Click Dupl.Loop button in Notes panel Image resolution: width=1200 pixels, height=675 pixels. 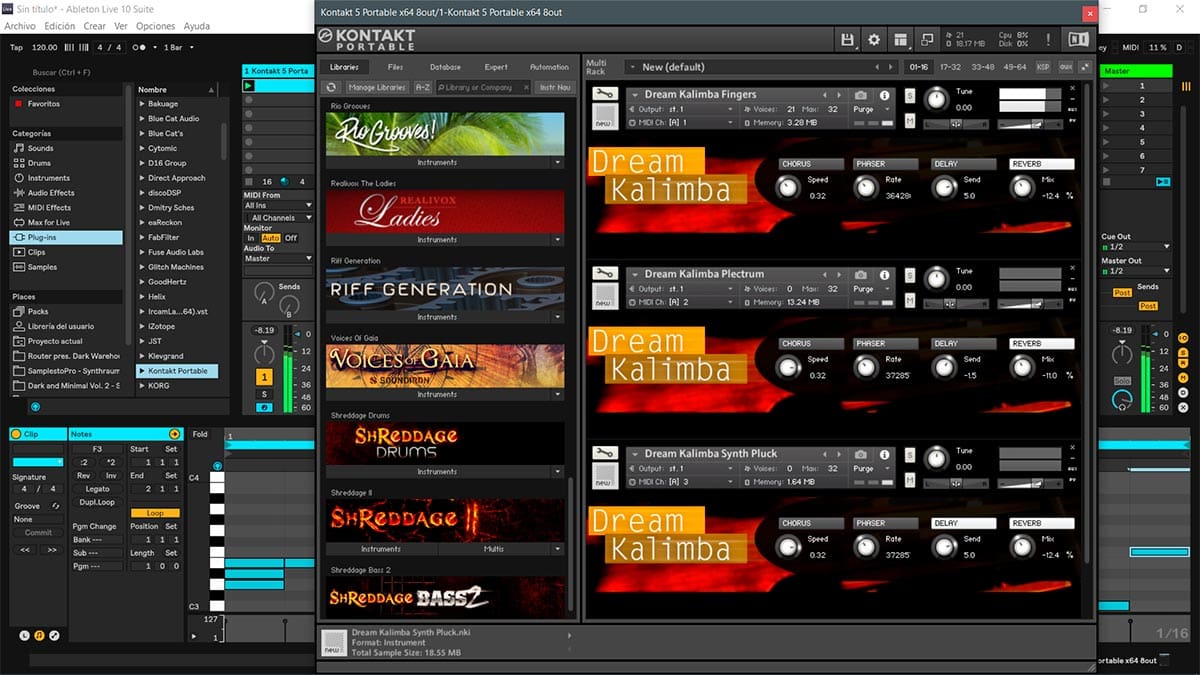pos(97,502)
